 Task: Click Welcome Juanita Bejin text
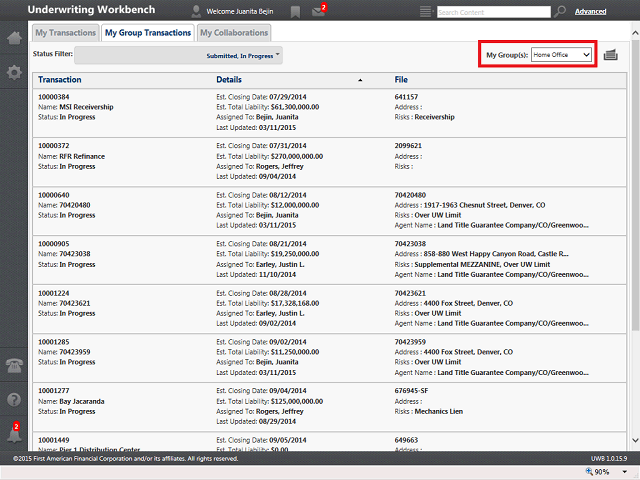(240, 11)
